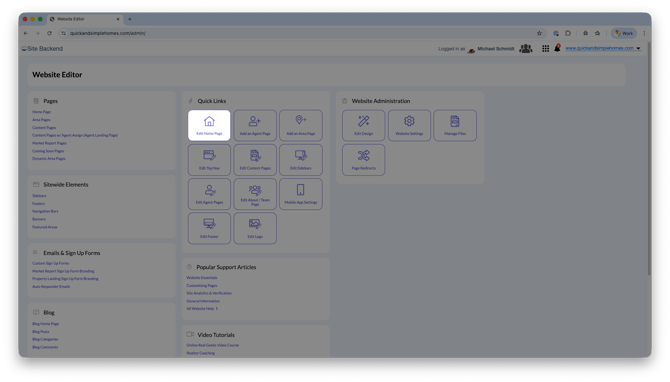Open the All Website Help link
Viewport: 670px width, 382px height.
202,309
